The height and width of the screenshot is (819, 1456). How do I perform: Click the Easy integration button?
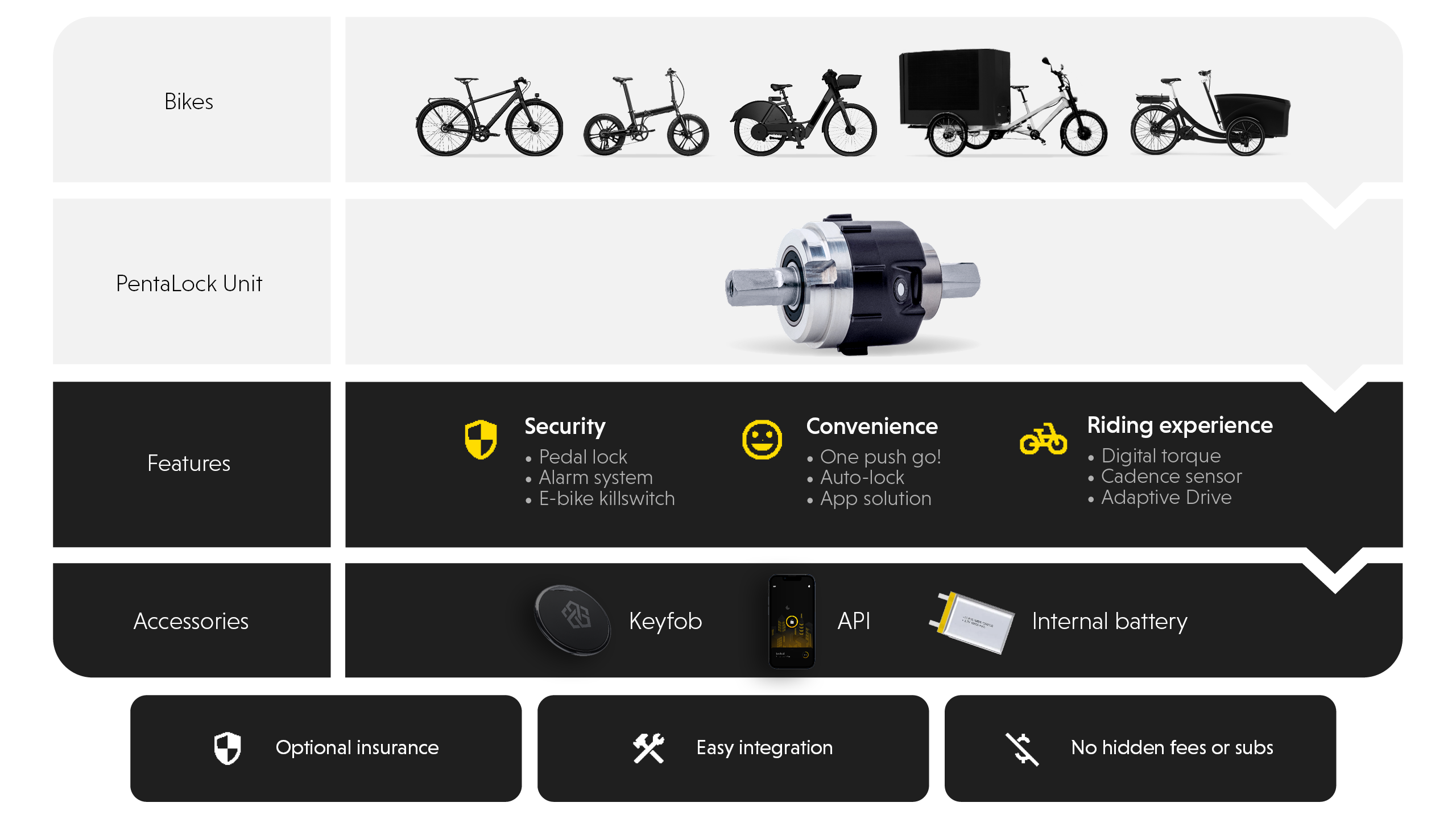click(x=727, y=747)
